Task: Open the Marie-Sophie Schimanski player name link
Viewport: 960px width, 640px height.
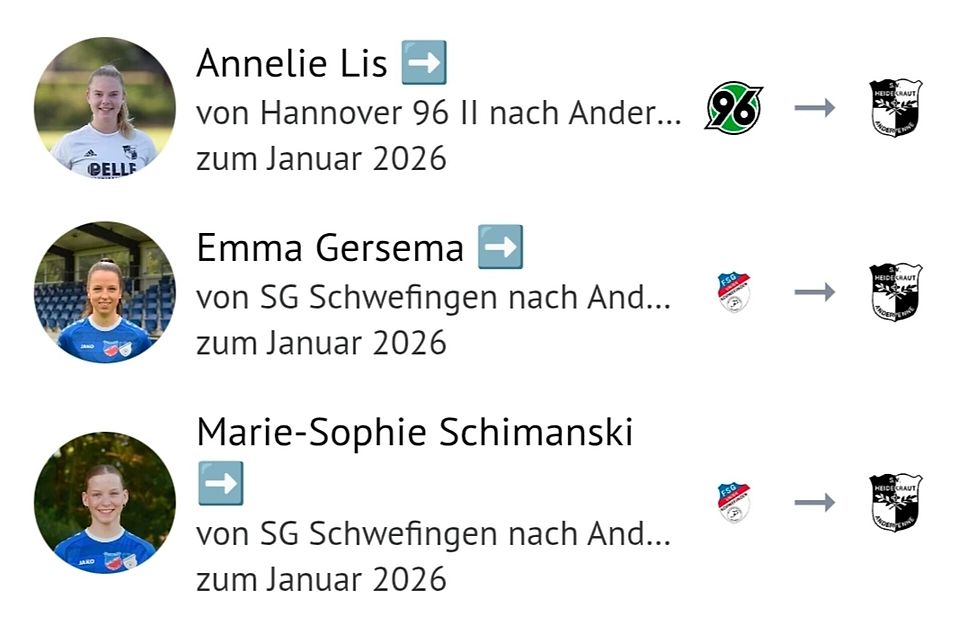Action: (x=414, y=432)
